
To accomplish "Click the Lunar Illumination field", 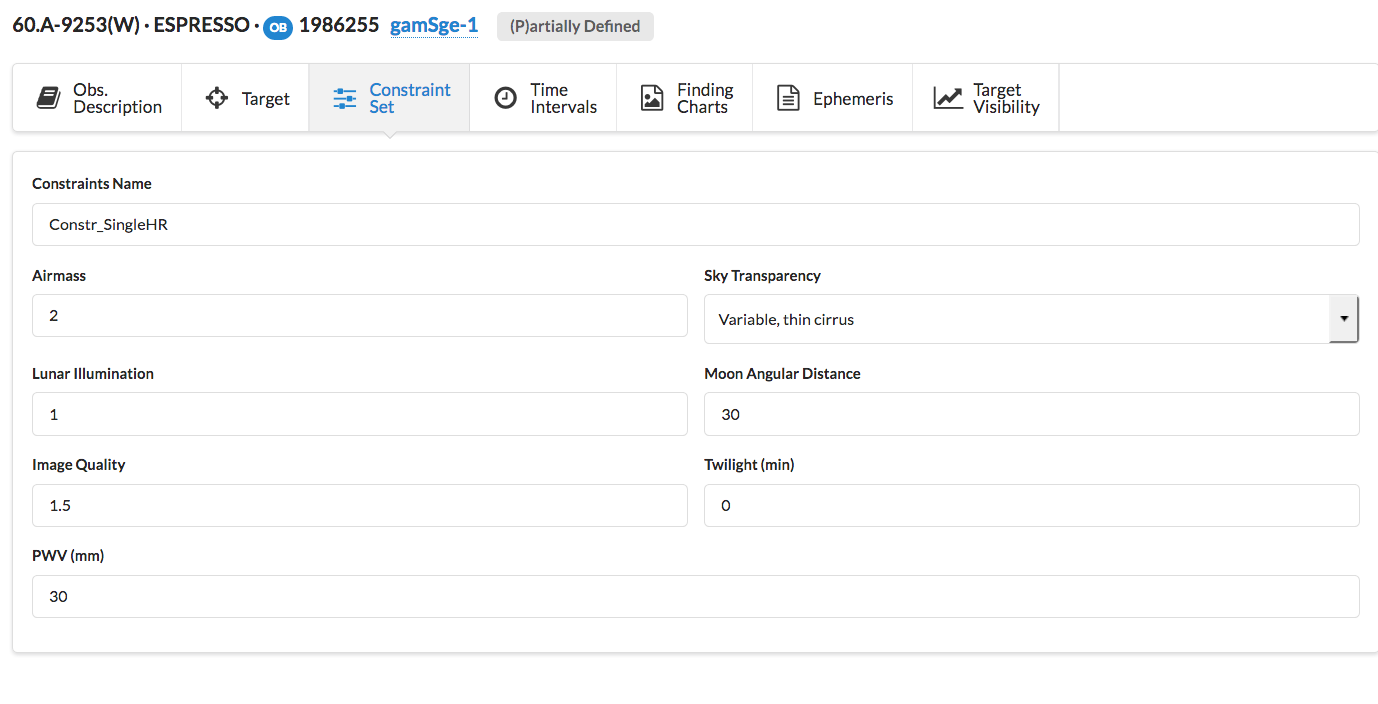I will click(359, 414).
